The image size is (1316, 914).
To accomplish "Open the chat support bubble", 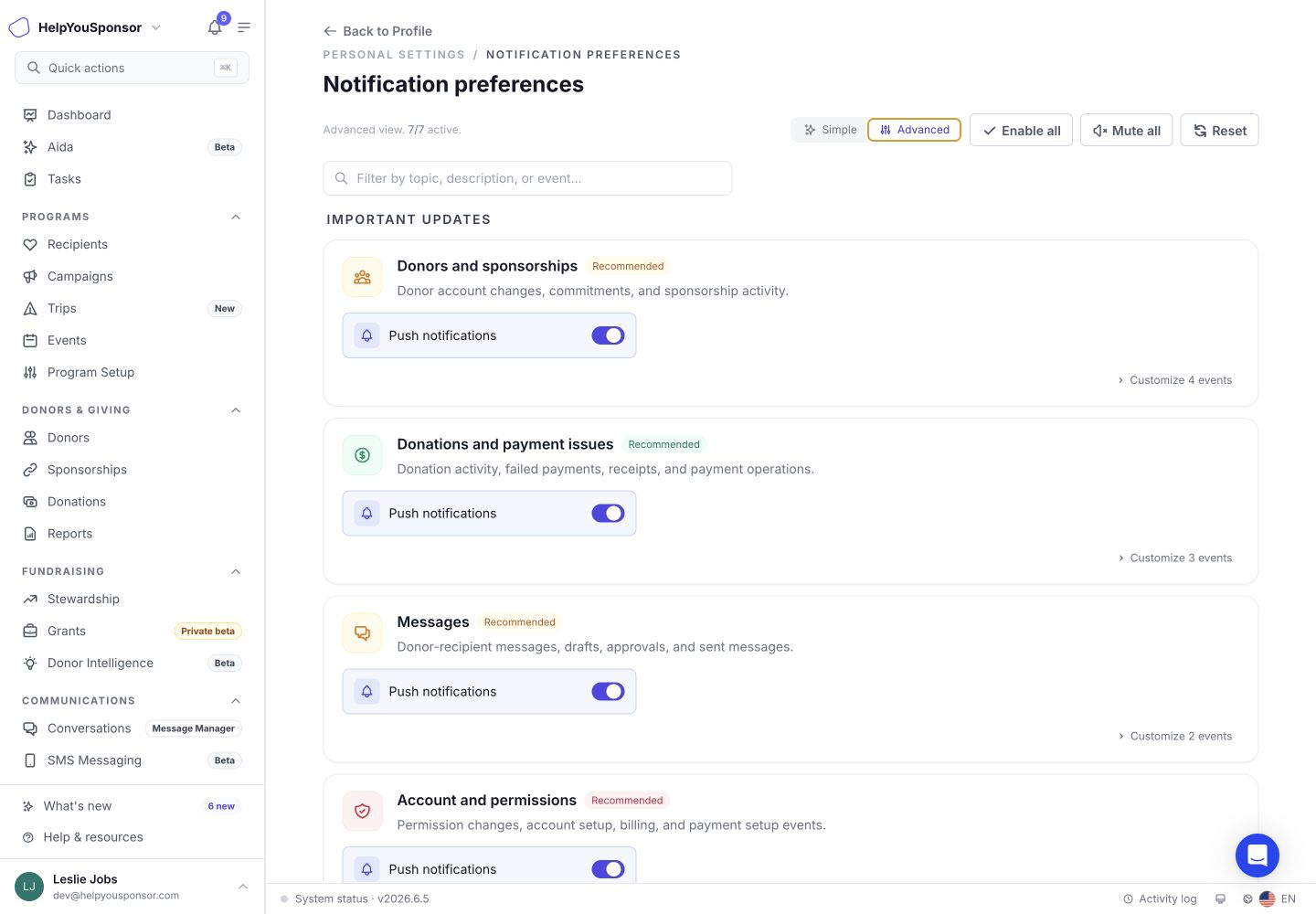I will (x=1257, y=856).
